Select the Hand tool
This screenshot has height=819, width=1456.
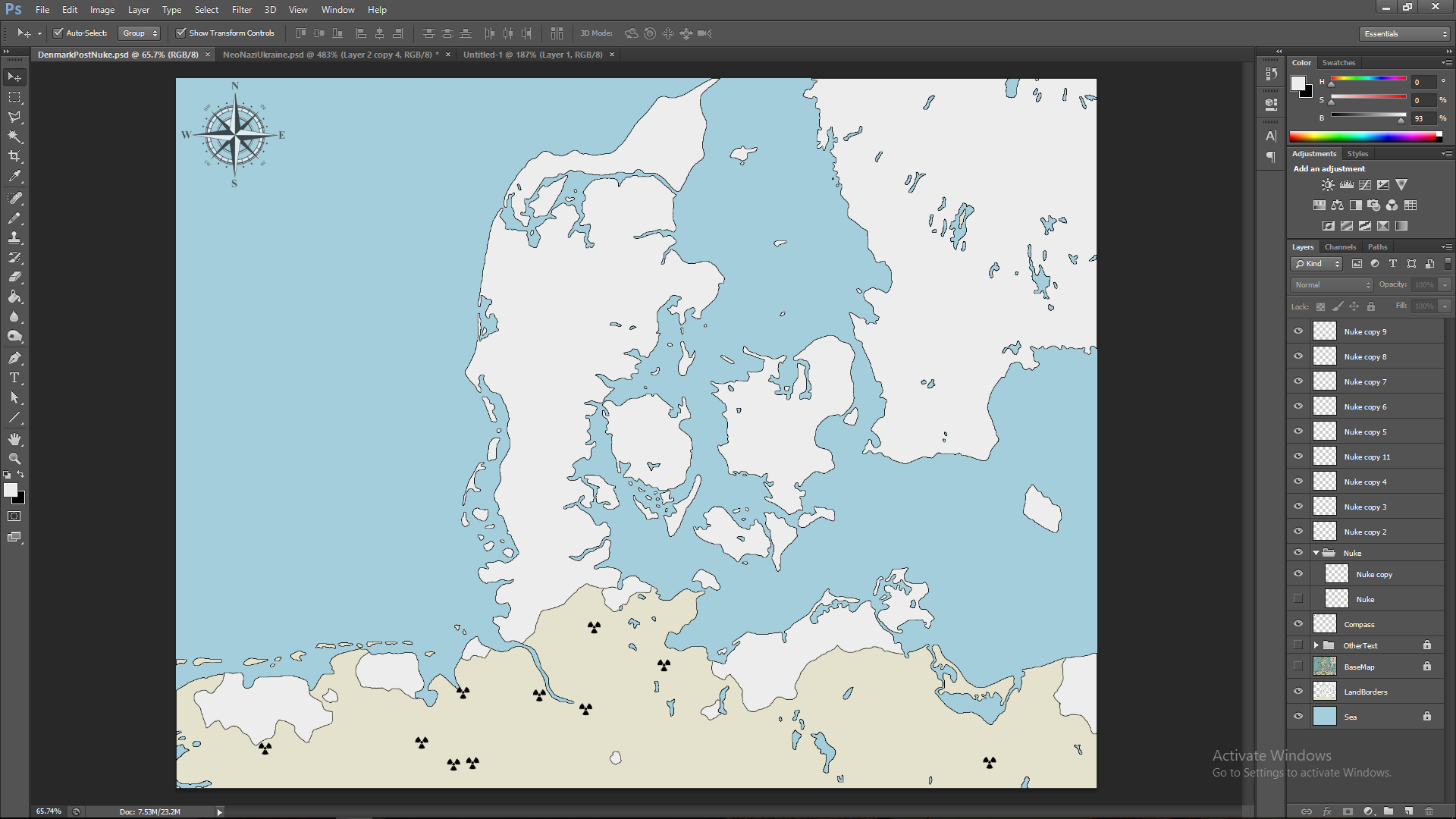14,439
